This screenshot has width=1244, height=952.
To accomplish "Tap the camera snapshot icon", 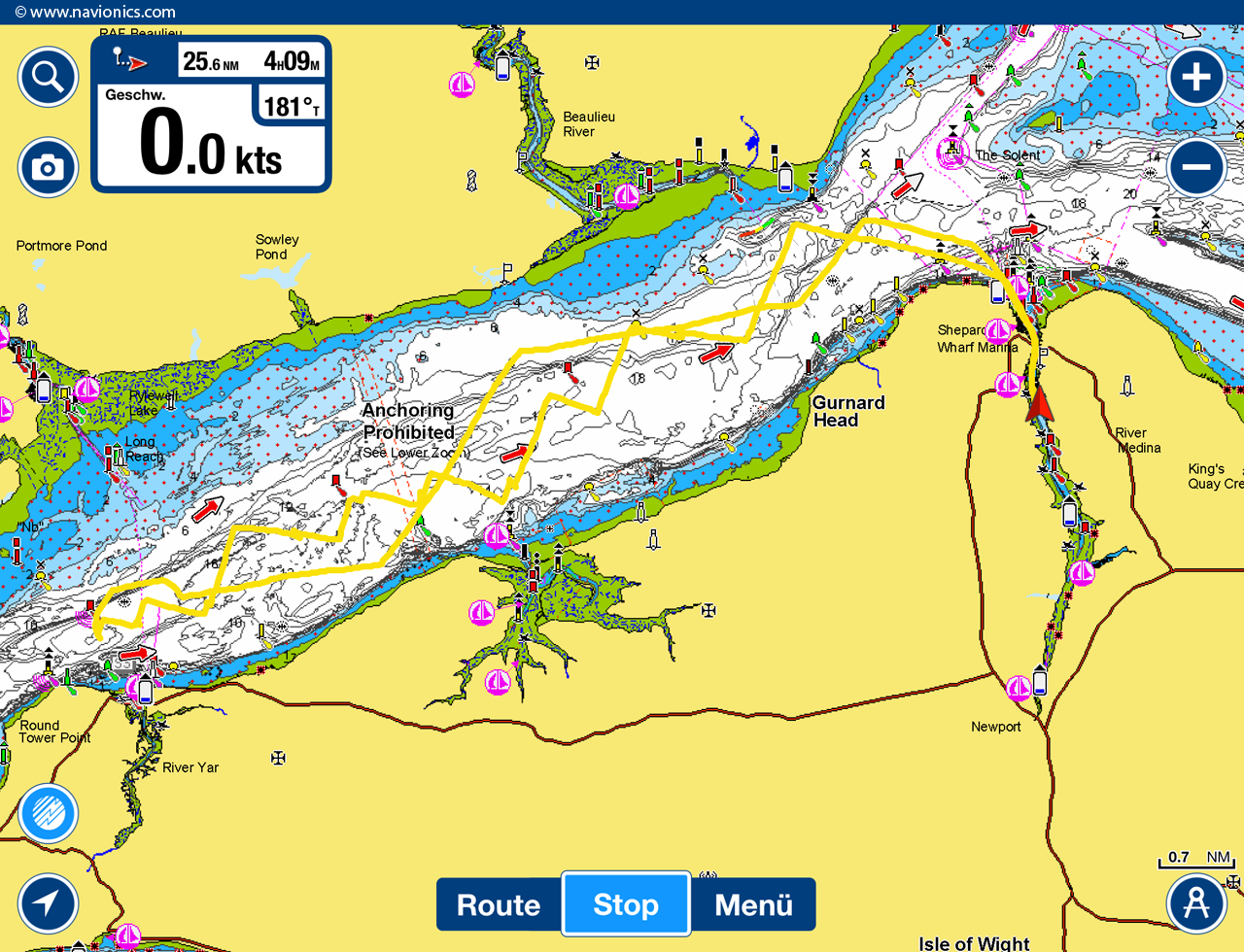I will 49,168.
